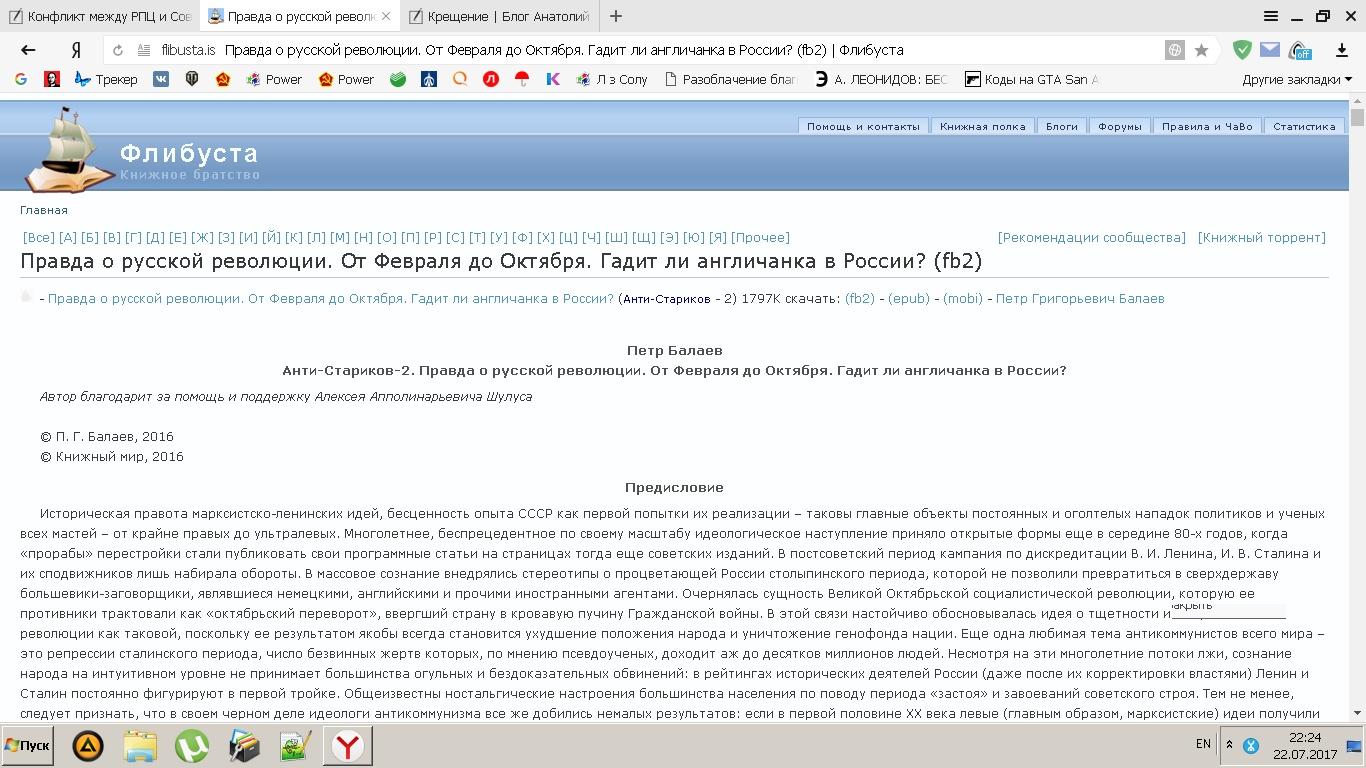Viewport: 1366px width, 768px height.
Task: Open the Коды на GTA San bookmark
Action: pos(1031,79)
